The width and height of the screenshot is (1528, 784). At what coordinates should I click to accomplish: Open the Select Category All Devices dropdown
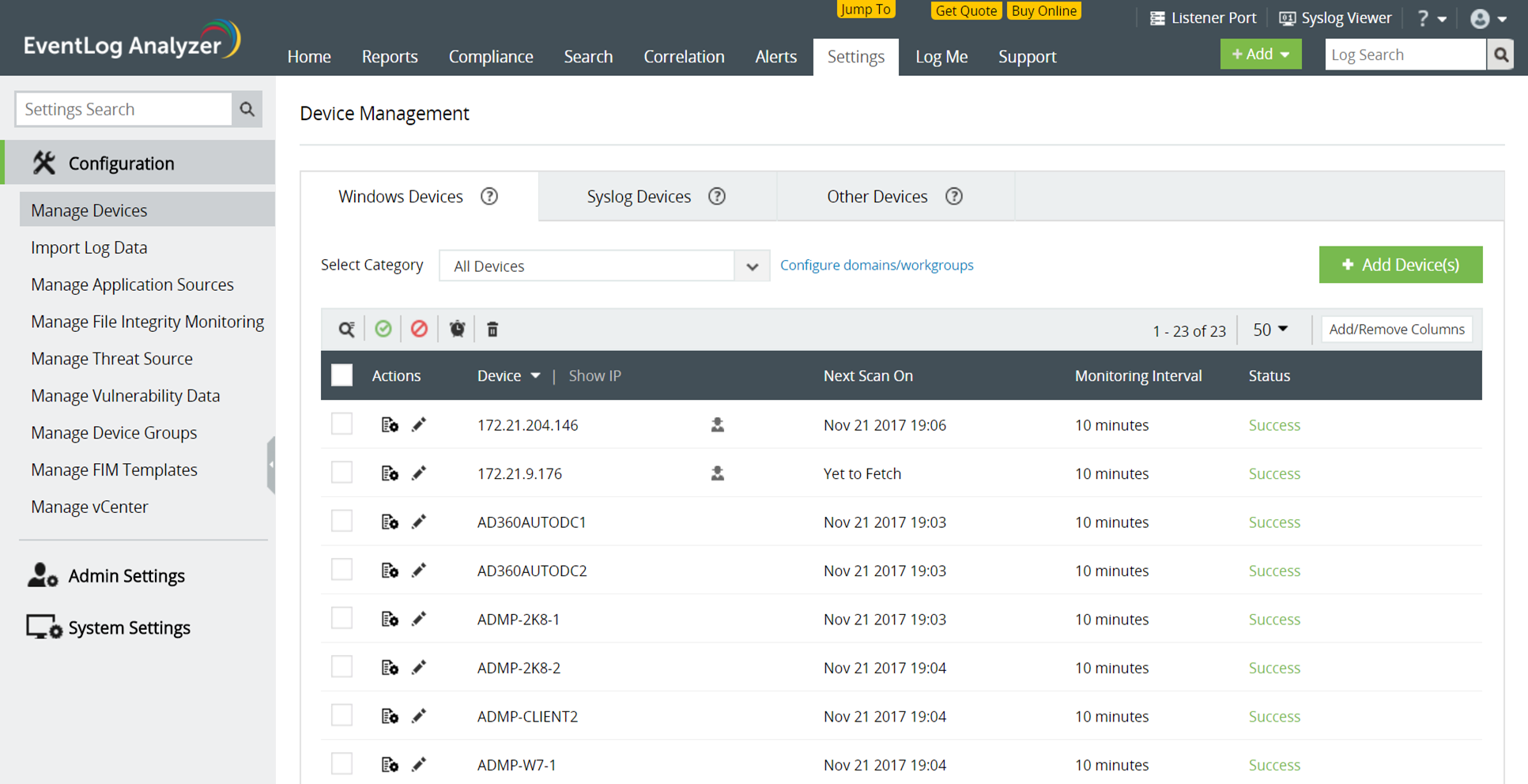[604, 266]
